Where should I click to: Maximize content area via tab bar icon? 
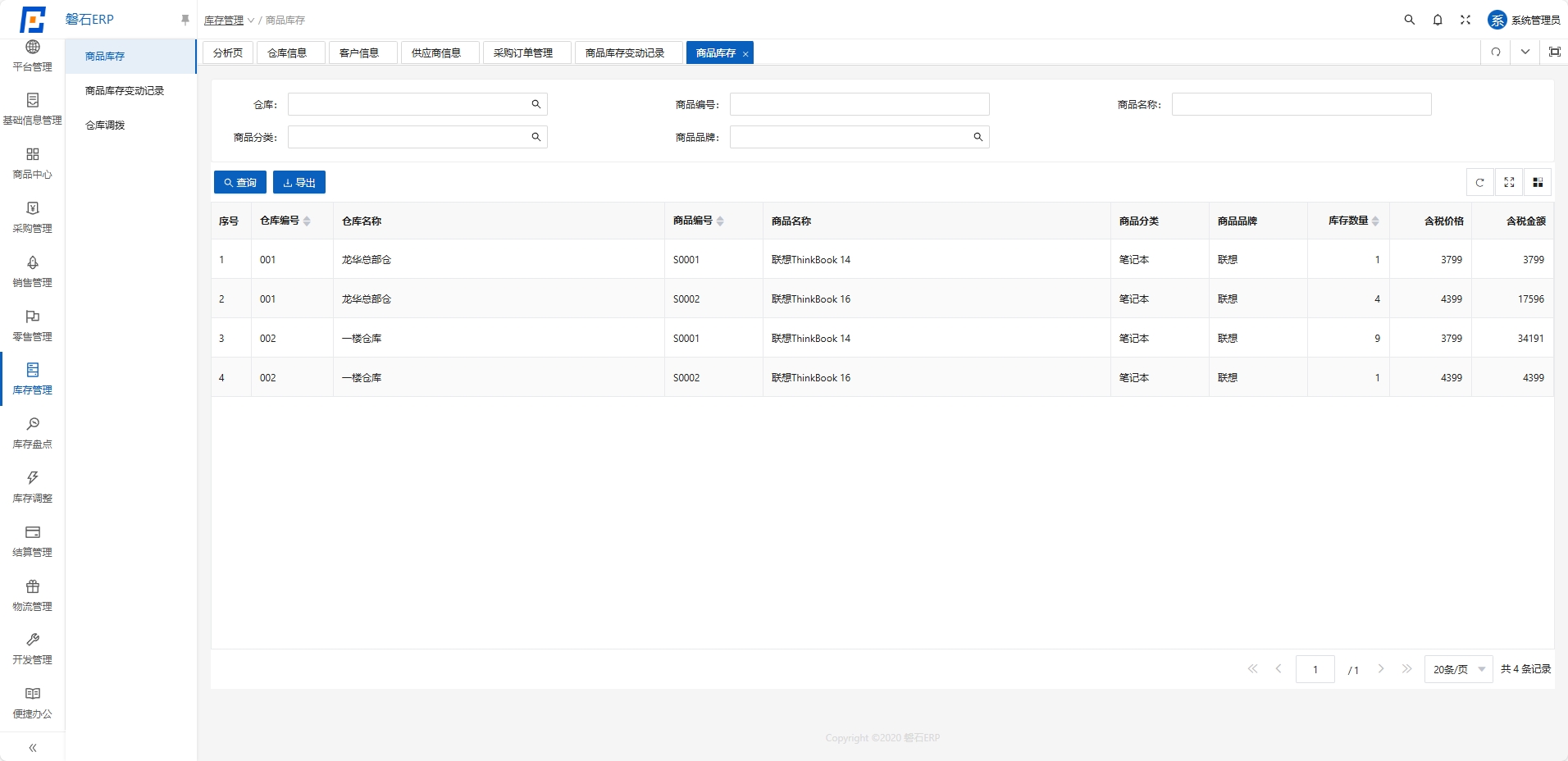[1554, 52]
